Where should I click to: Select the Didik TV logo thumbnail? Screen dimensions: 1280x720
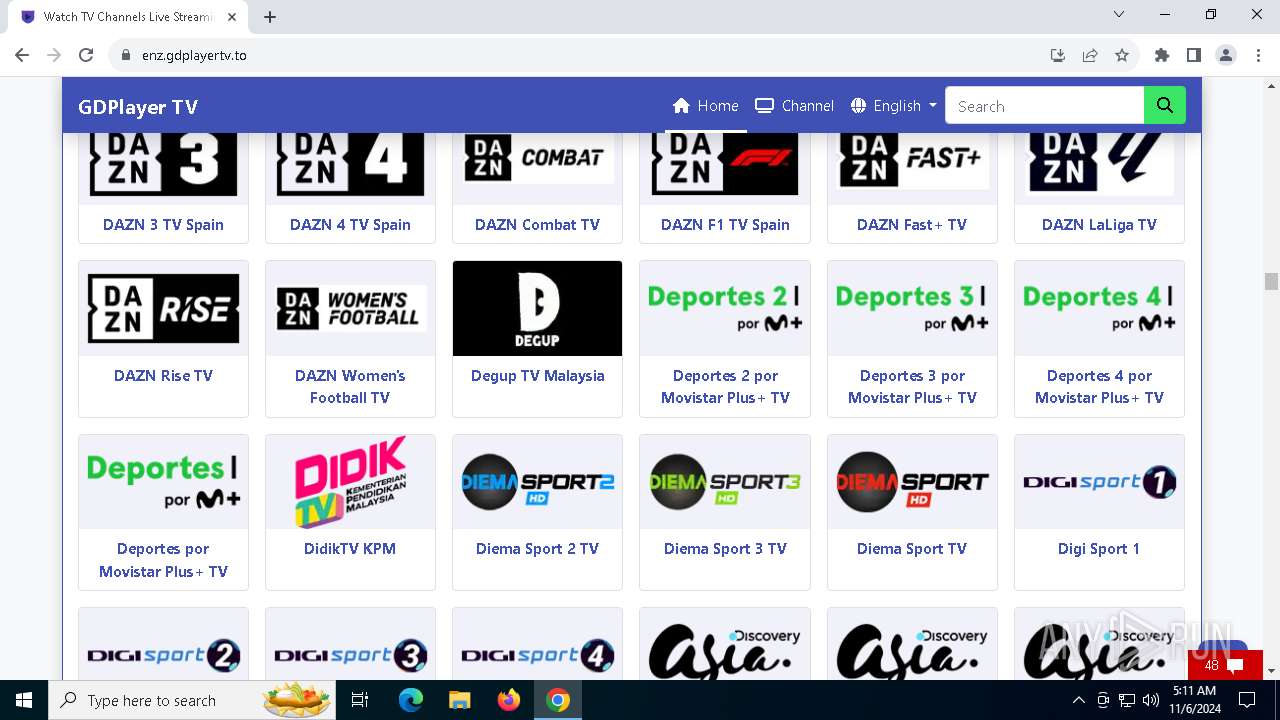350,482
